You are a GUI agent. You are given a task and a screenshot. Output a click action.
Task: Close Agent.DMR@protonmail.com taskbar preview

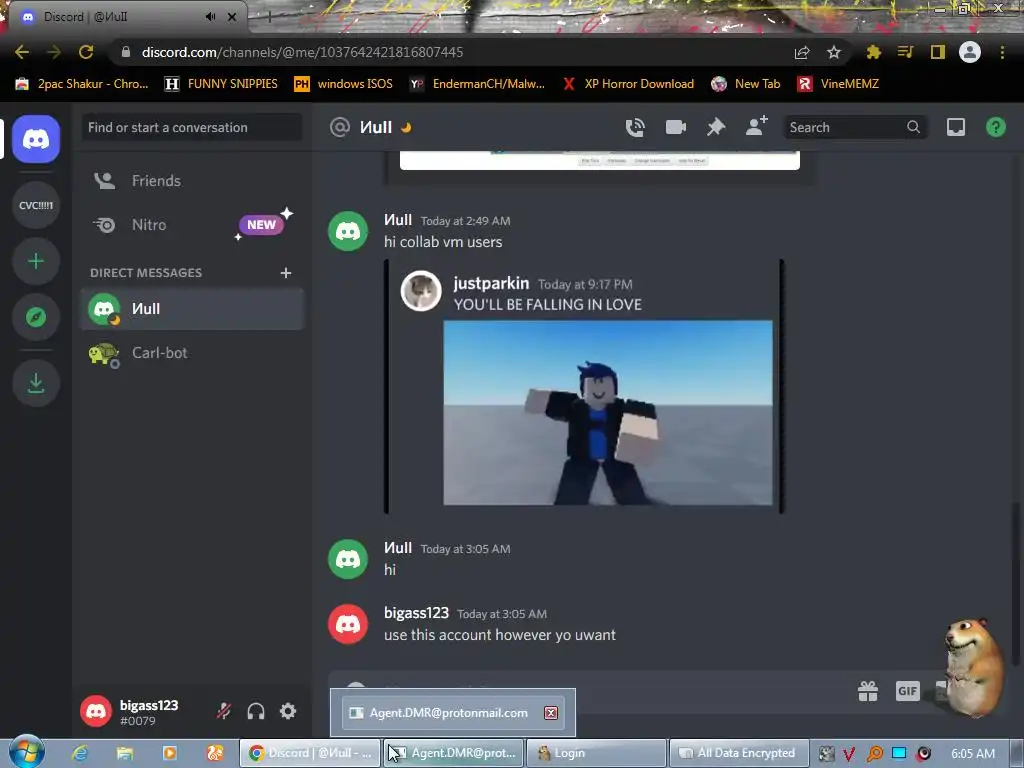551,713
